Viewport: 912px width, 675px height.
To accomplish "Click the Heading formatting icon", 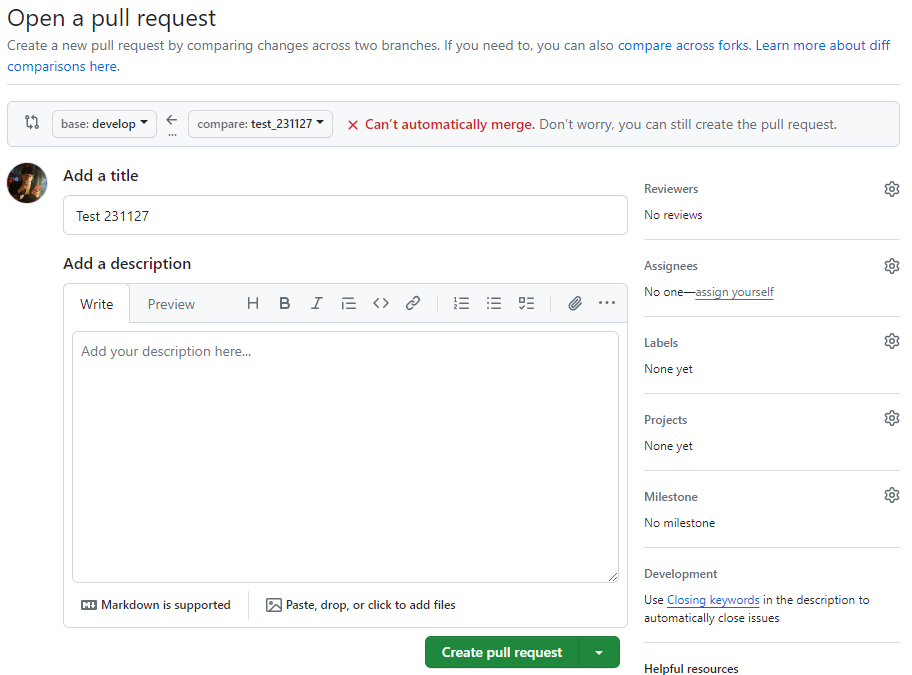I will coord(252,303).
